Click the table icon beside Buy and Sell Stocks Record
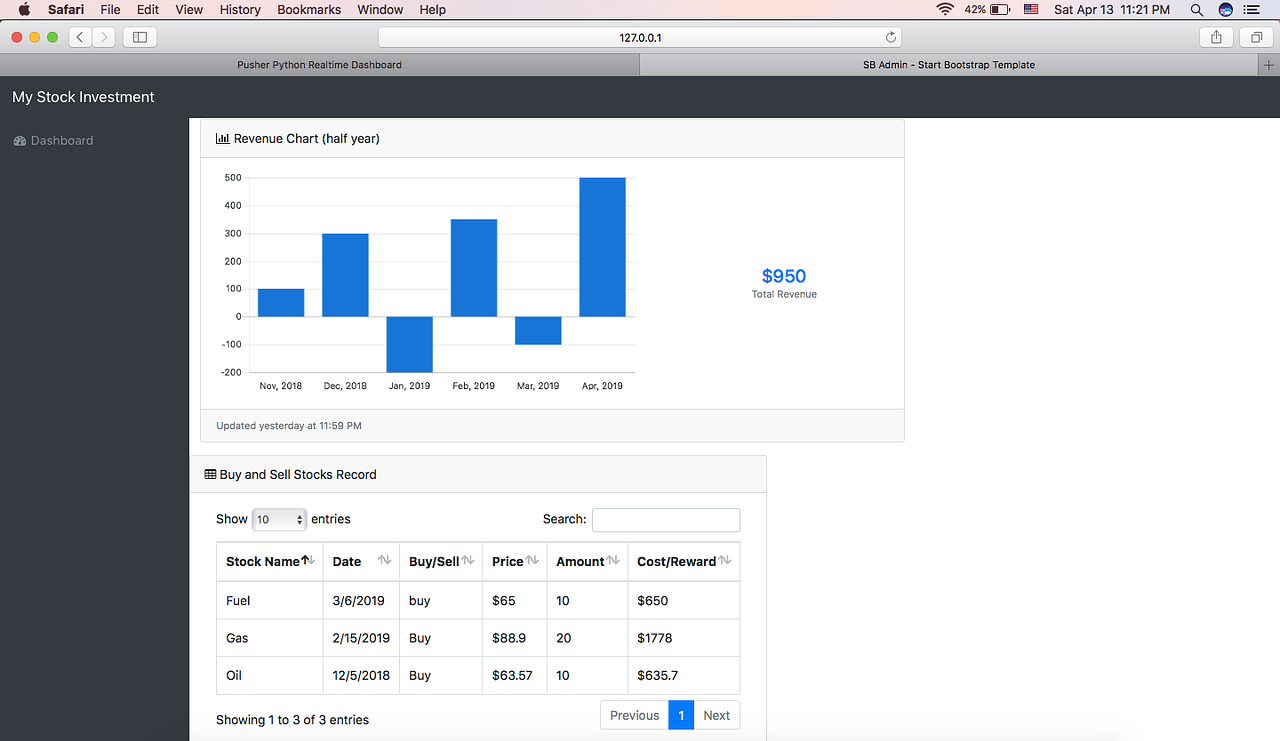 click(x=208, y=473)
